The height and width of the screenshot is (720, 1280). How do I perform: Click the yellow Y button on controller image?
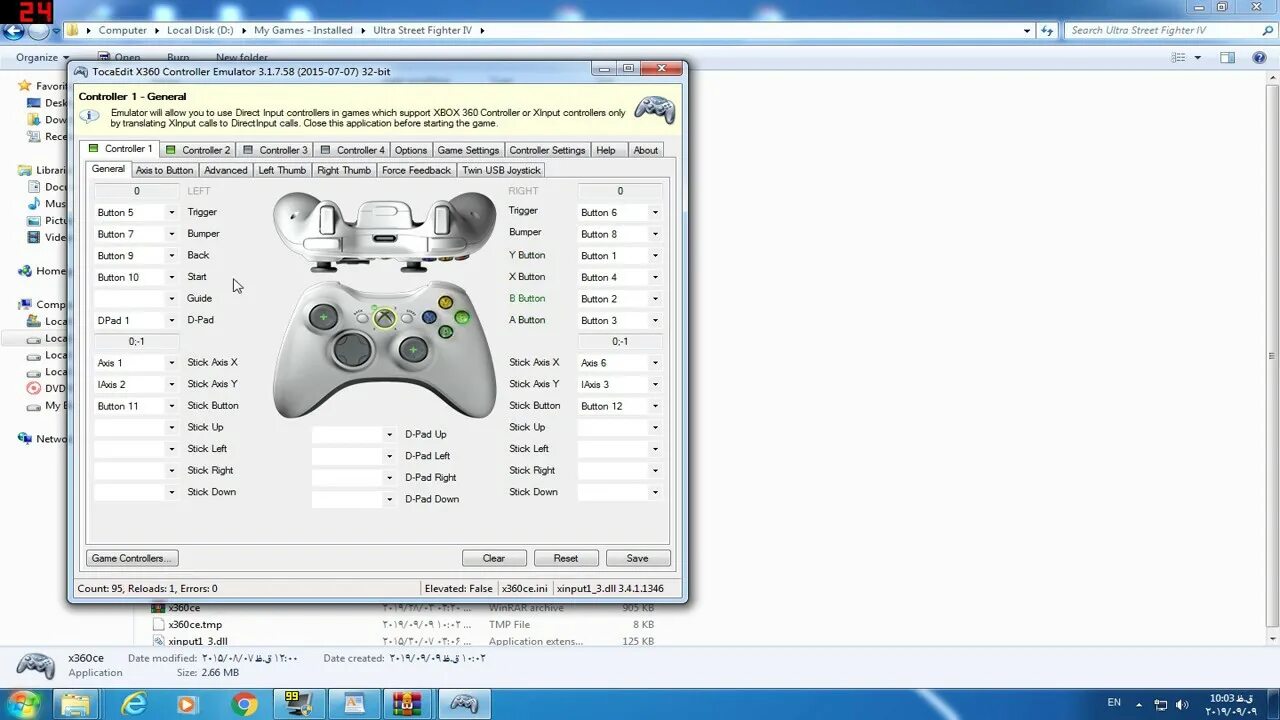(x=446, y=302)
